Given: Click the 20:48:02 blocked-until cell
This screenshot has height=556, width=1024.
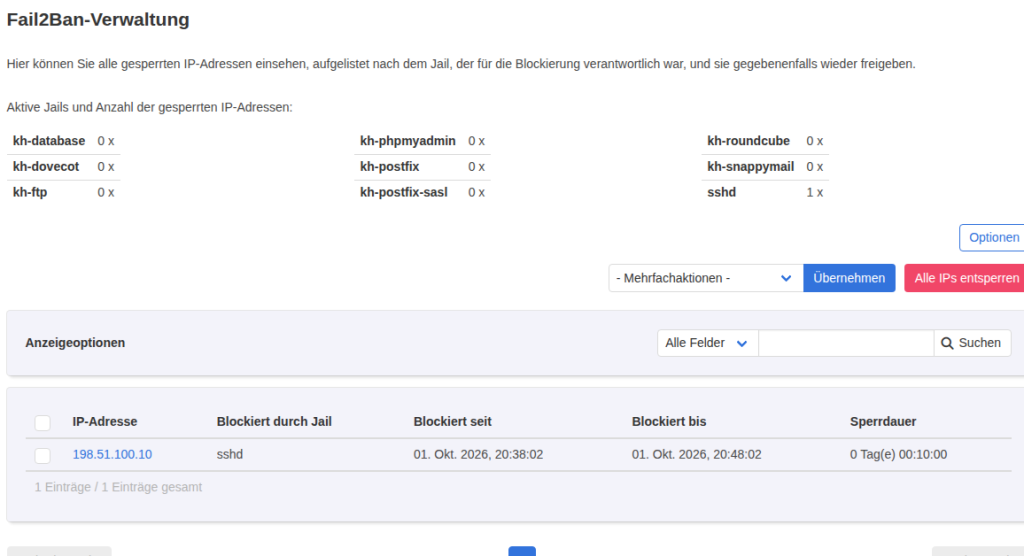Looking at the screenshot, I should (x=696, y=455).
